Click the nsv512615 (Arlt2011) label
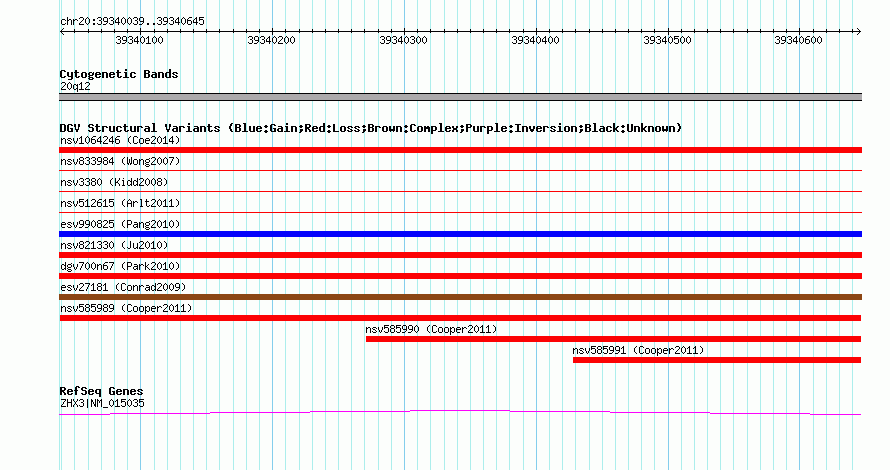The image size is (890, 470). coord(120,203)
